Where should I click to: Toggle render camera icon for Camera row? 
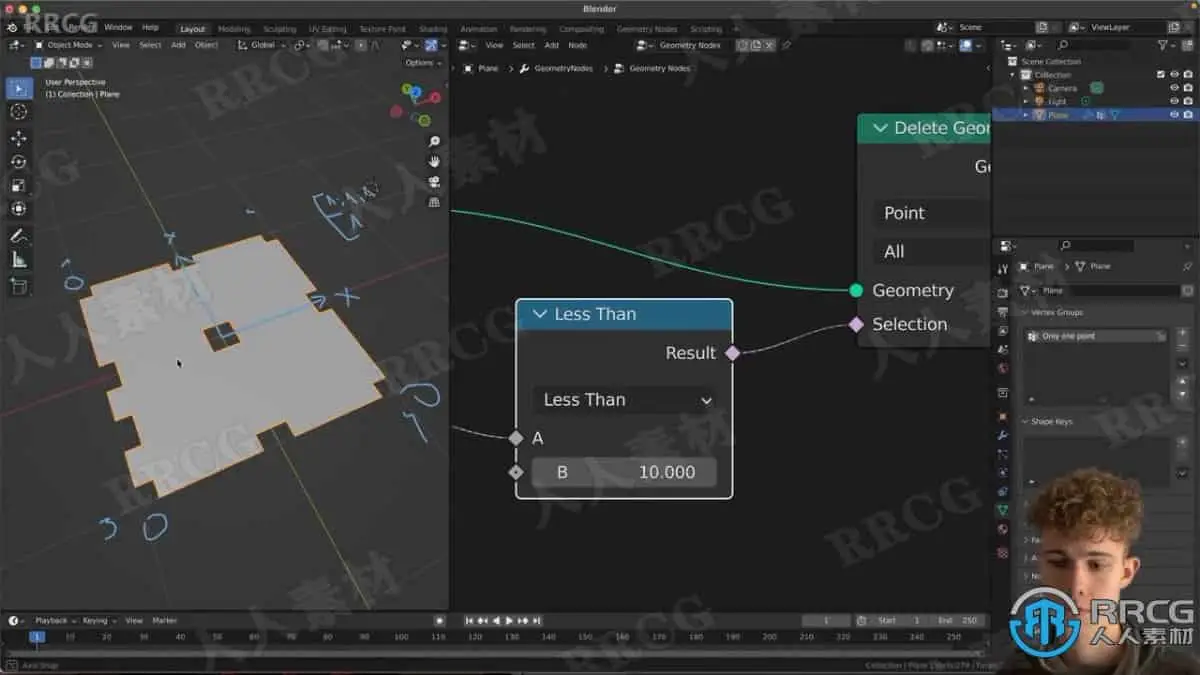click(x=1187, y=88)
